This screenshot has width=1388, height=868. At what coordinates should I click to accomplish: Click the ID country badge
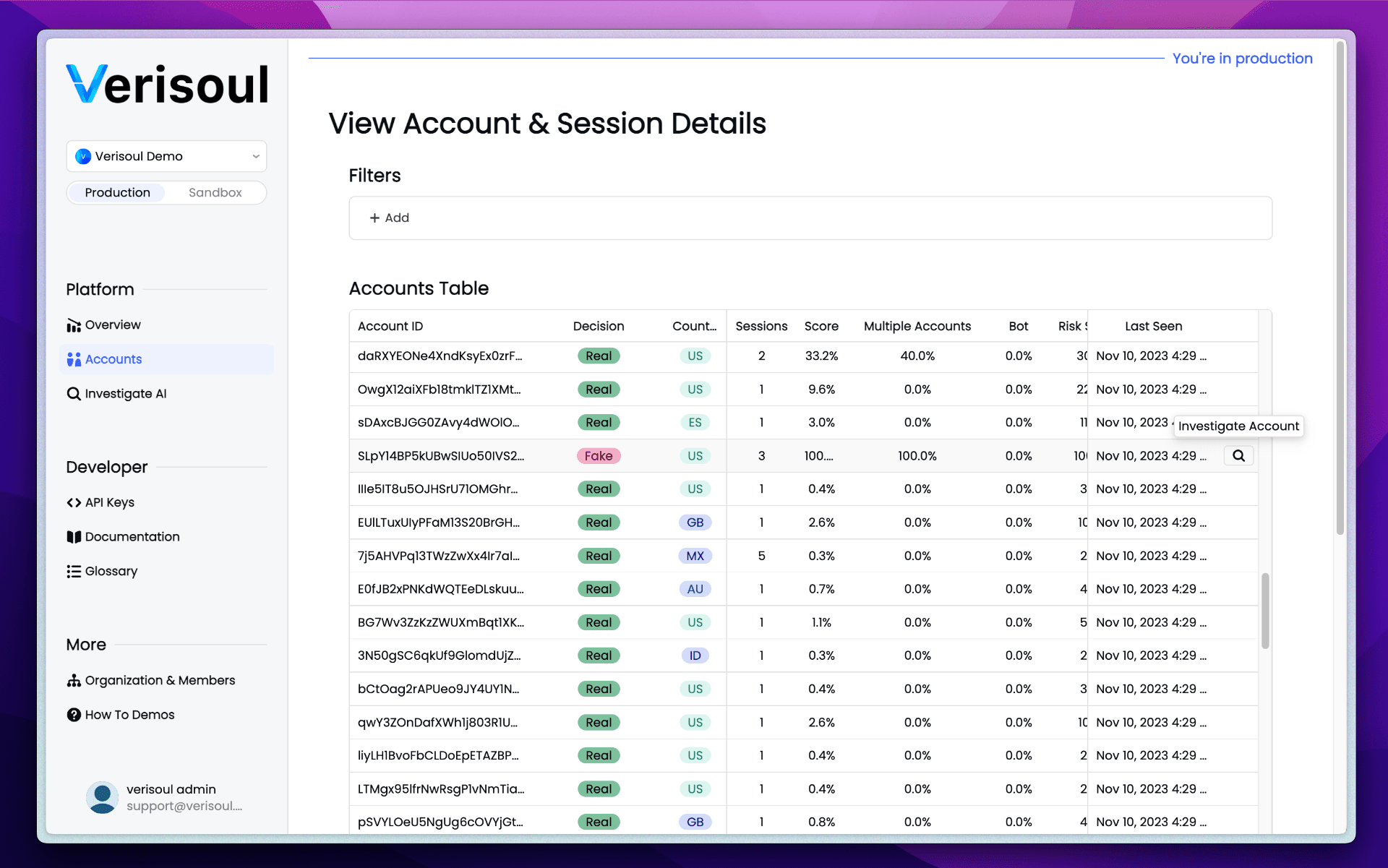695,656
